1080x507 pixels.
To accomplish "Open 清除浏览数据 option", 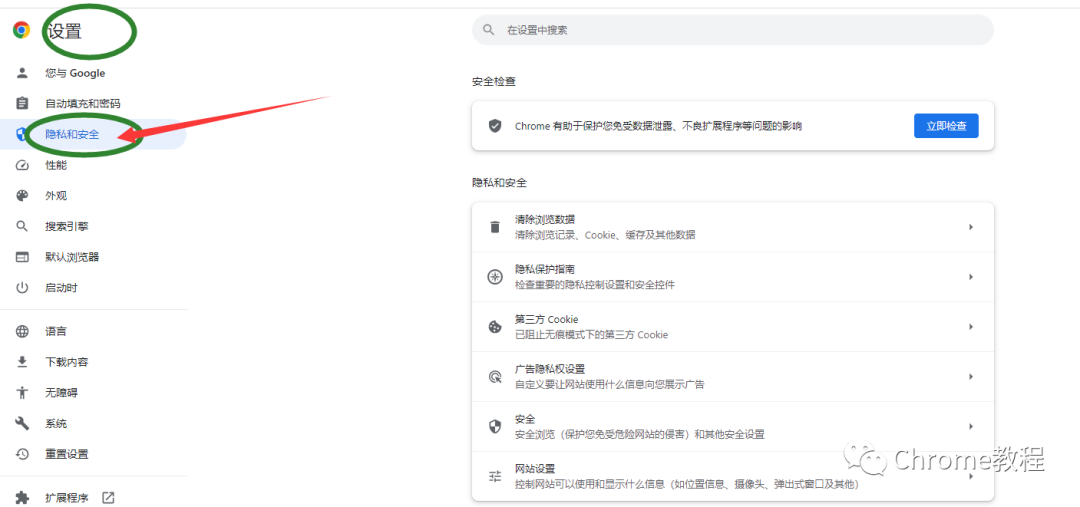I will (733, 227).
